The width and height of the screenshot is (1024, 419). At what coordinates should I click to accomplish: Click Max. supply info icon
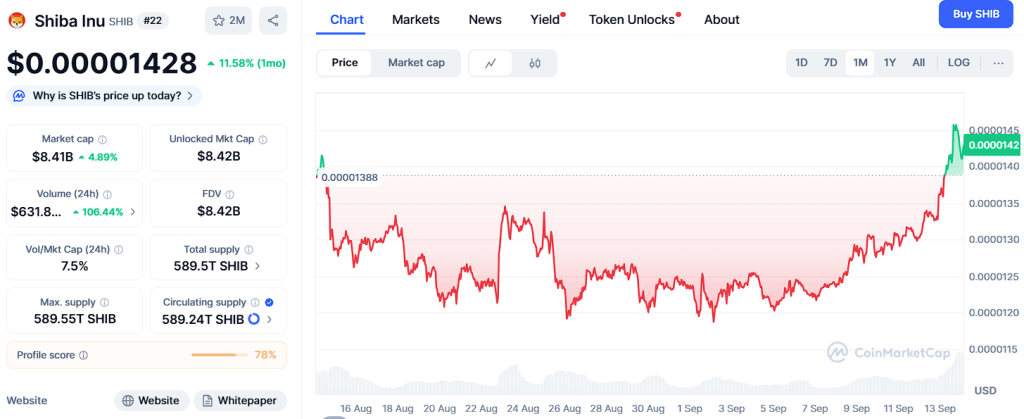pyautogui.click(x=104, y=303)
